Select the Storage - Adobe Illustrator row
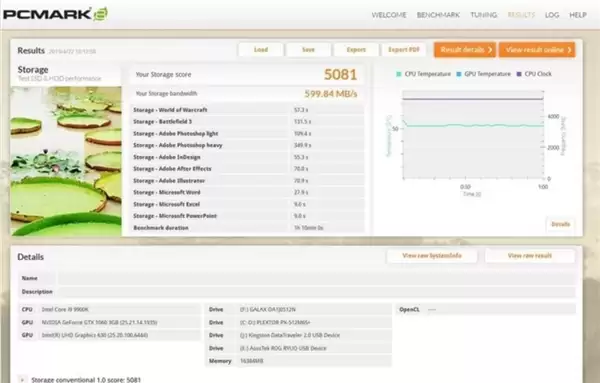600x383 pixels. coord(247,181)
